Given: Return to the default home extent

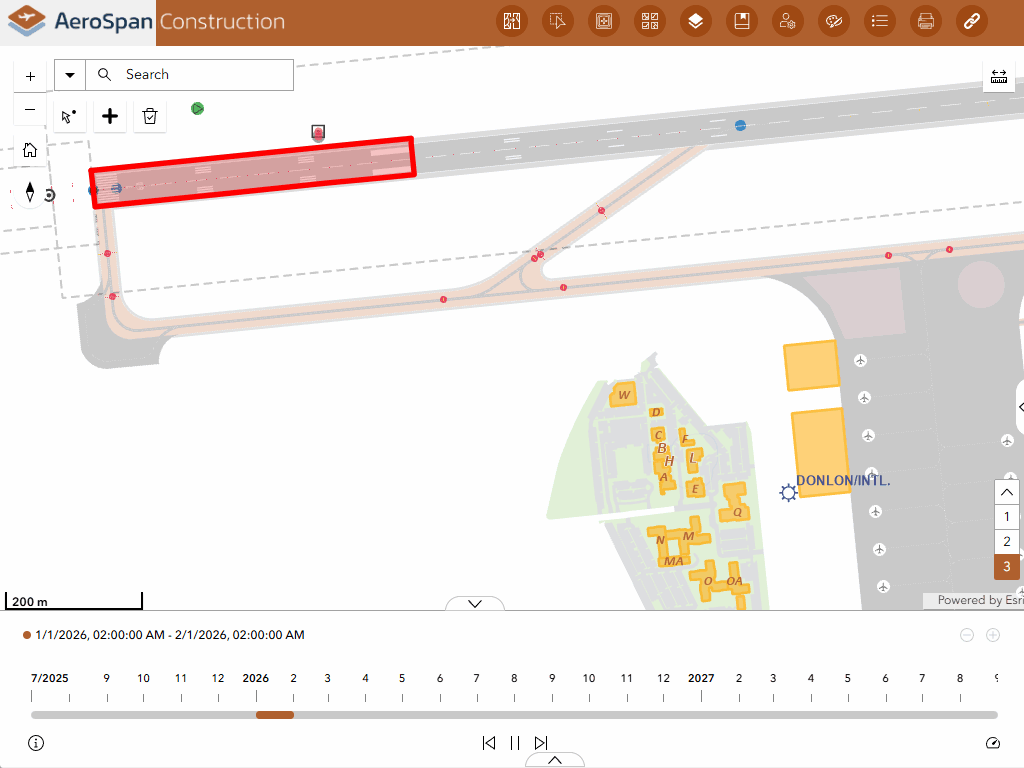Looking at the screenshot, I should pyautogui.click(x=30, y=150).
